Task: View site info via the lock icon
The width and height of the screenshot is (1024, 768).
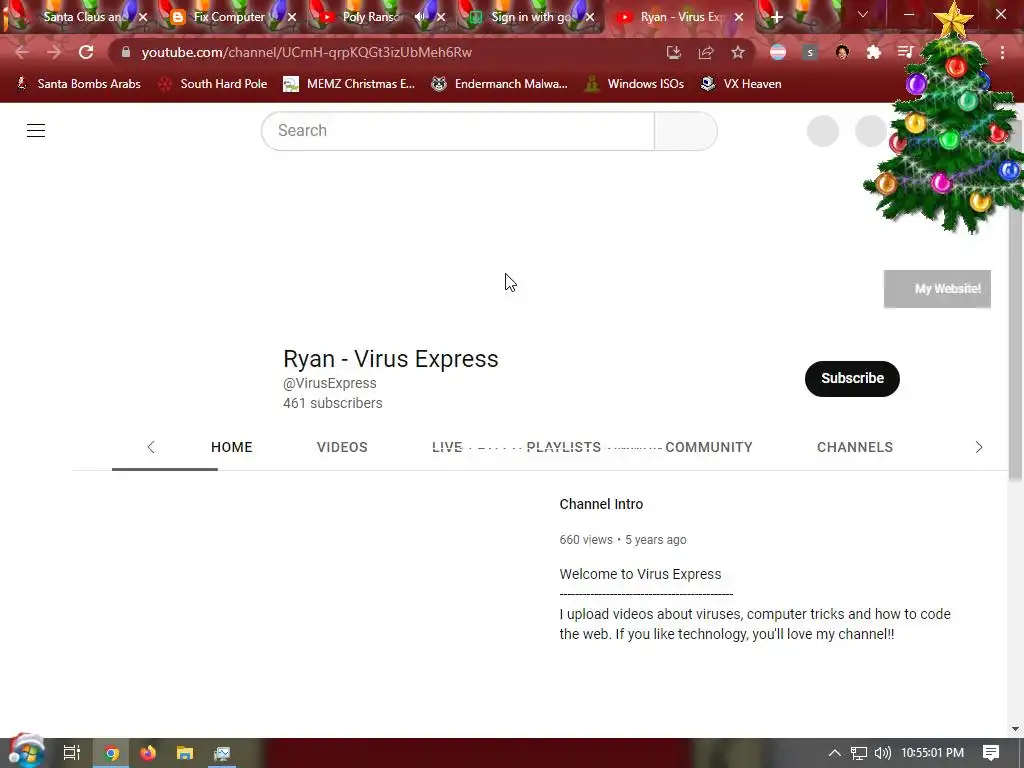Action: (126, 52)
